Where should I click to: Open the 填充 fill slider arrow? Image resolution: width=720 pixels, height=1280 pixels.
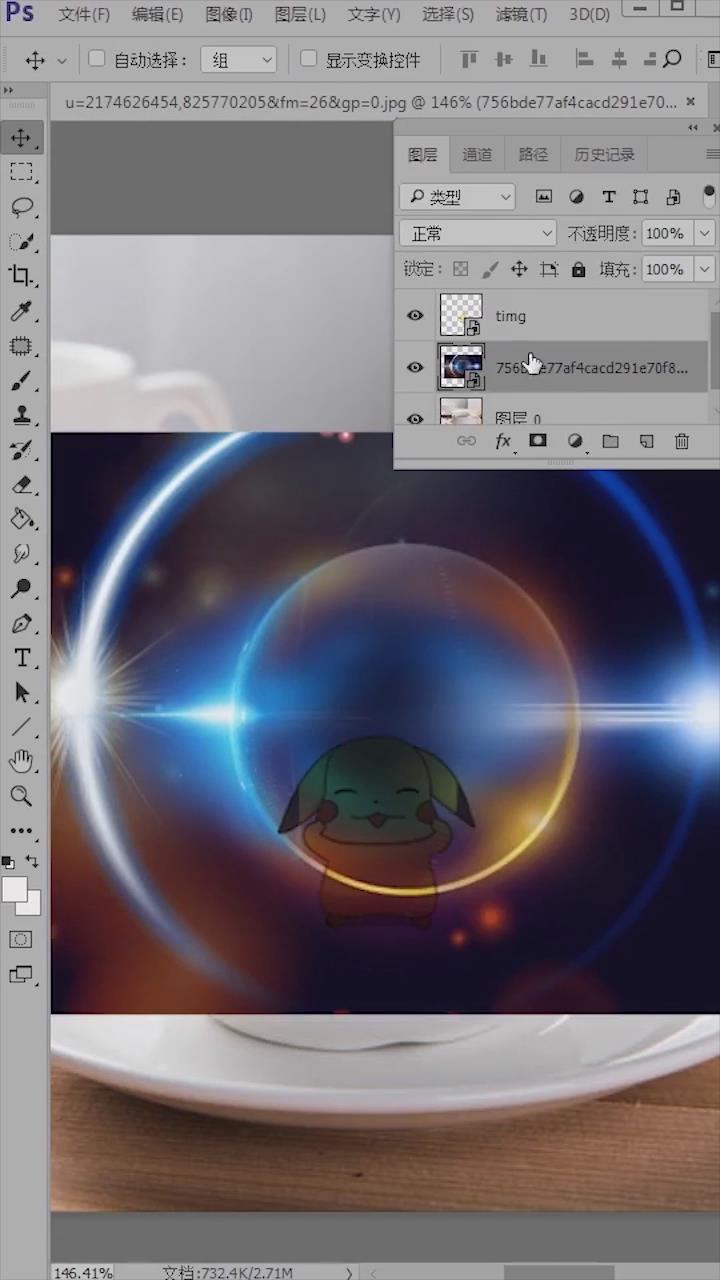[705, 269]
